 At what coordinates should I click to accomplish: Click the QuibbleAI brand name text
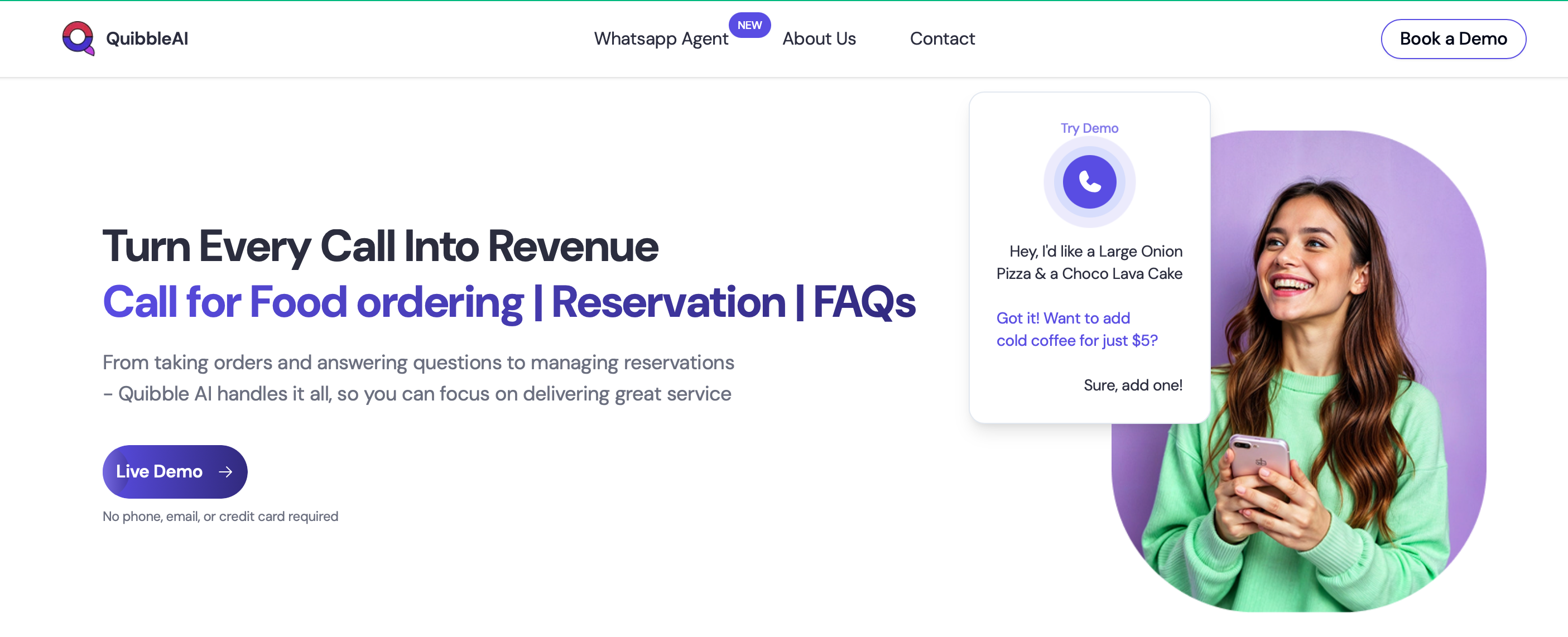point(147,39)
